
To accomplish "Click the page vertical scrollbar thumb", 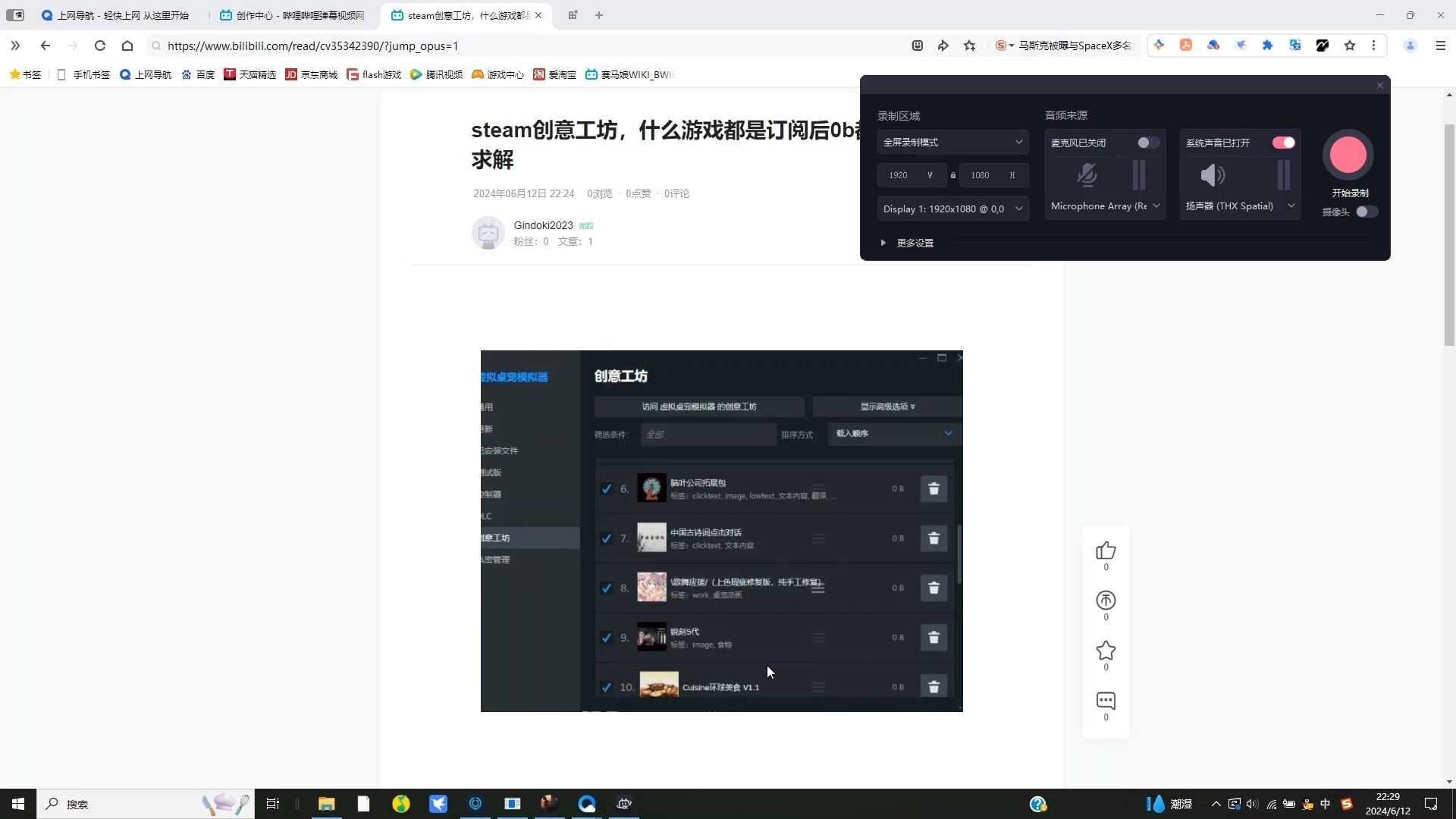I will pos(1449,235).
